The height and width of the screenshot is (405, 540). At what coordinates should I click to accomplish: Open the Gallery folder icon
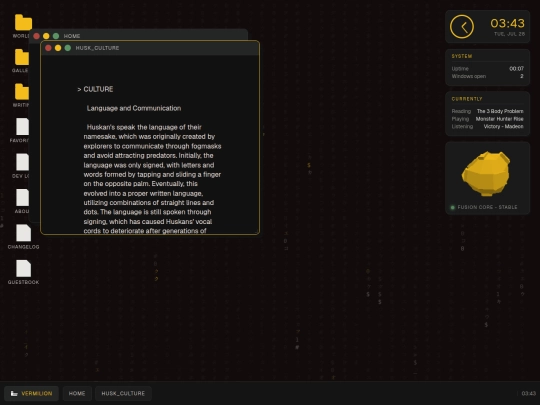click(x=22, y=57)
